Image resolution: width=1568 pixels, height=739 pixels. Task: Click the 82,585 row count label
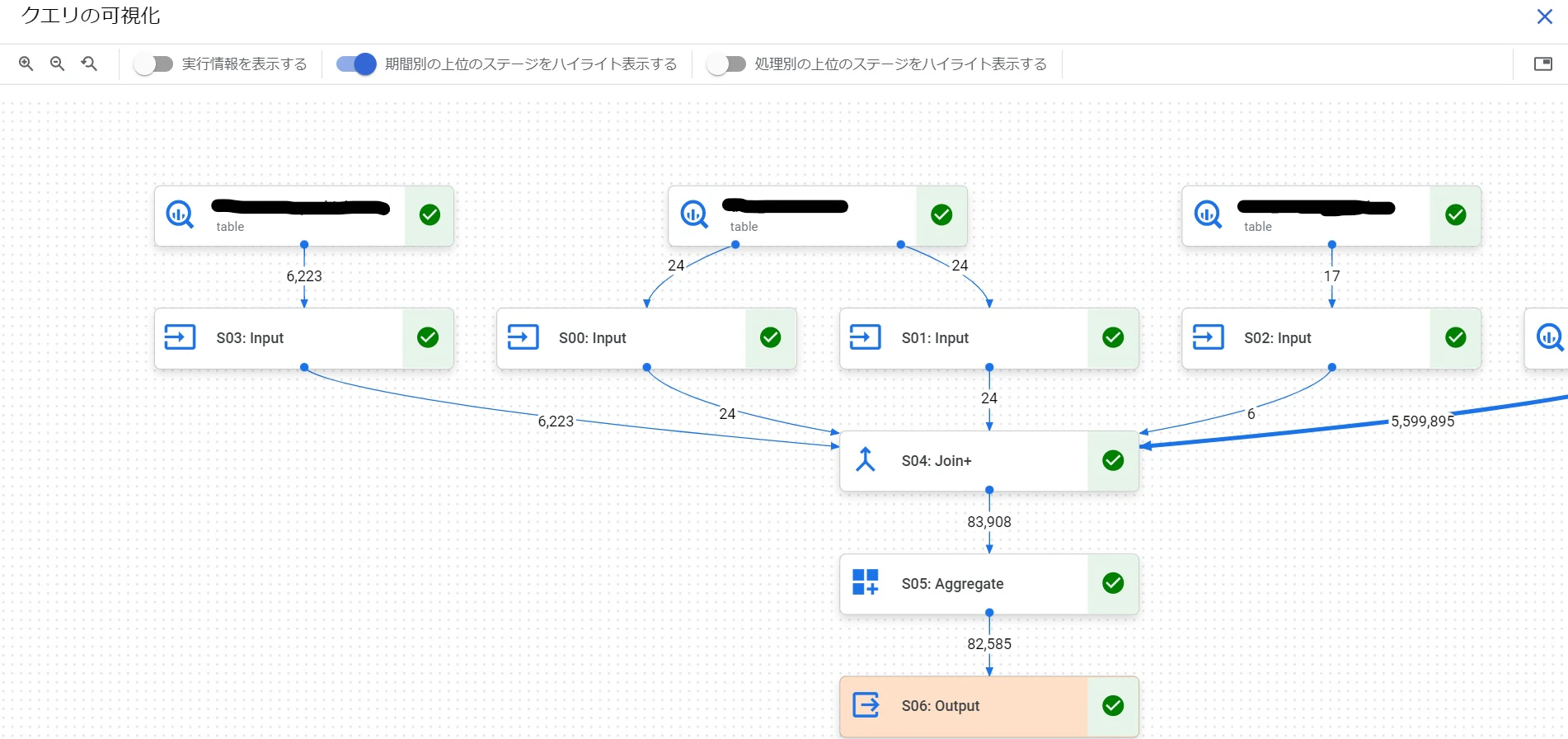tap(989, 644)
